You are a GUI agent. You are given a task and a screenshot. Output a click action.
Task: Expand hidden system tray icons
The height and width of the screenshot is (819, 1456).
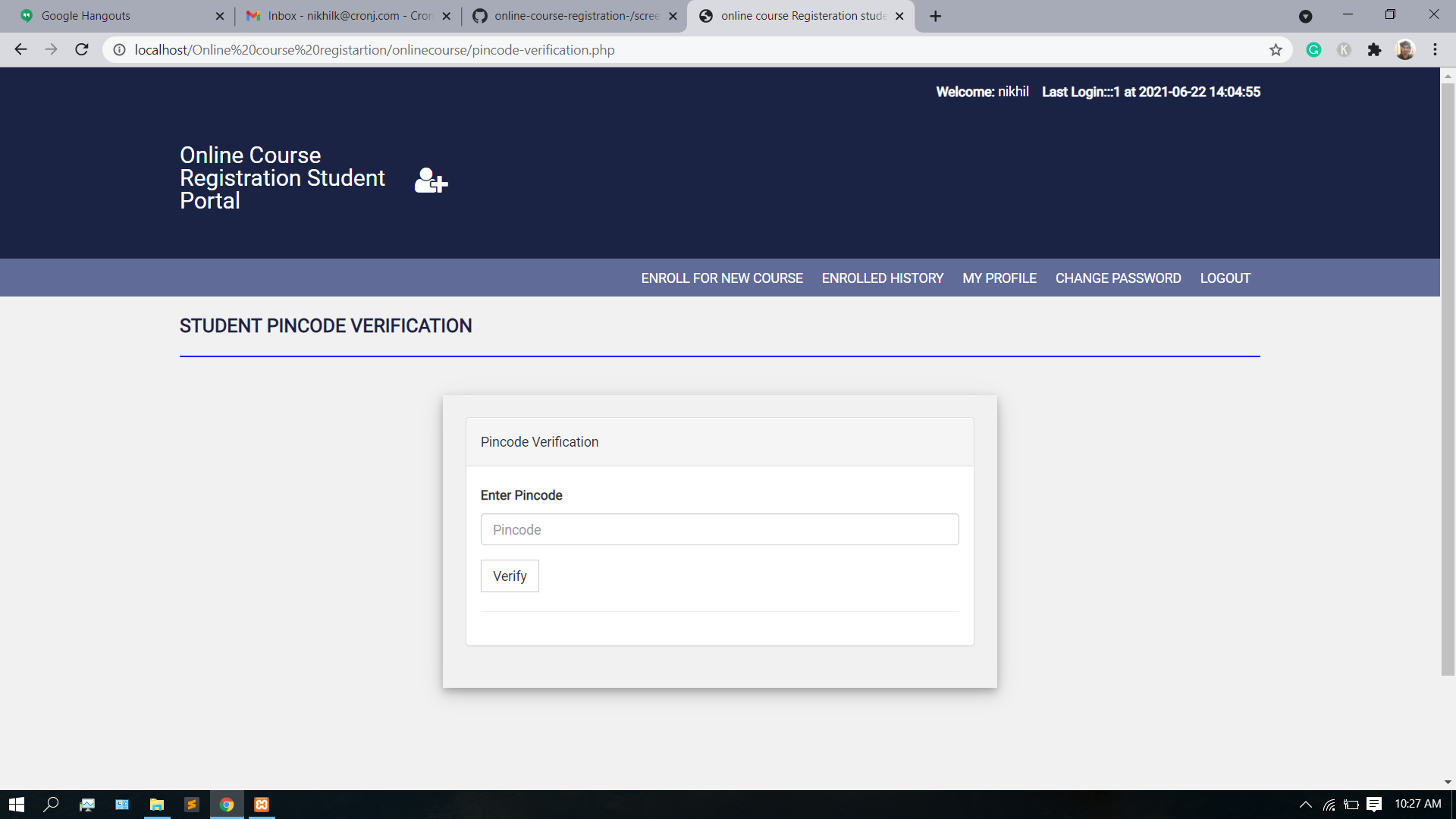[1305, 805]
